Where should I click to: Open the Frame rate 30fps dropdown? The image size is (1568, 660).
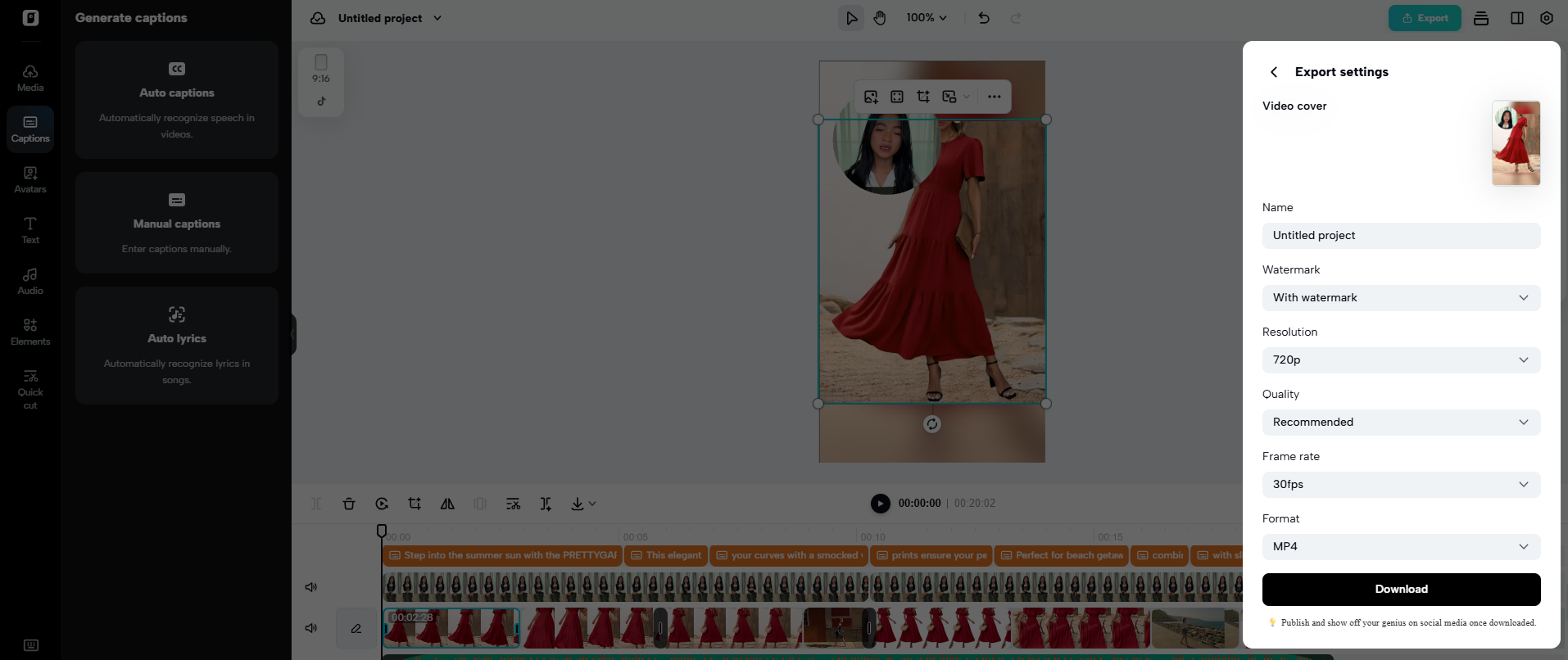(x=1400, y=485)
